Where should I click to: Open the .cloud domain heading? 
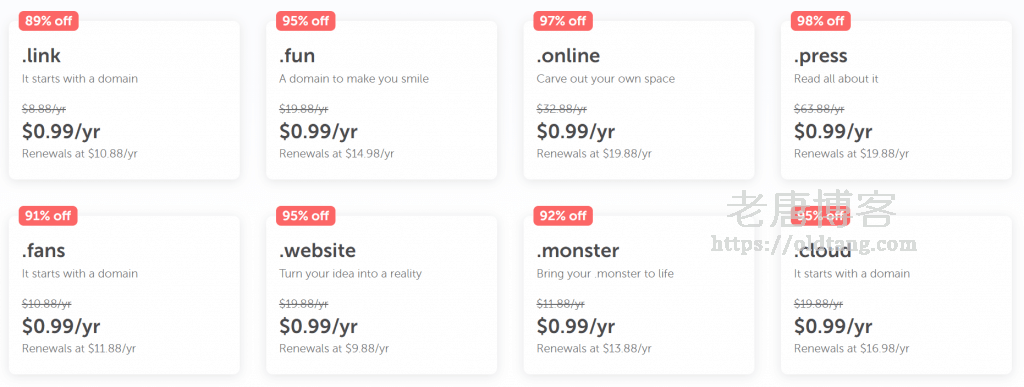coord(820,251)
